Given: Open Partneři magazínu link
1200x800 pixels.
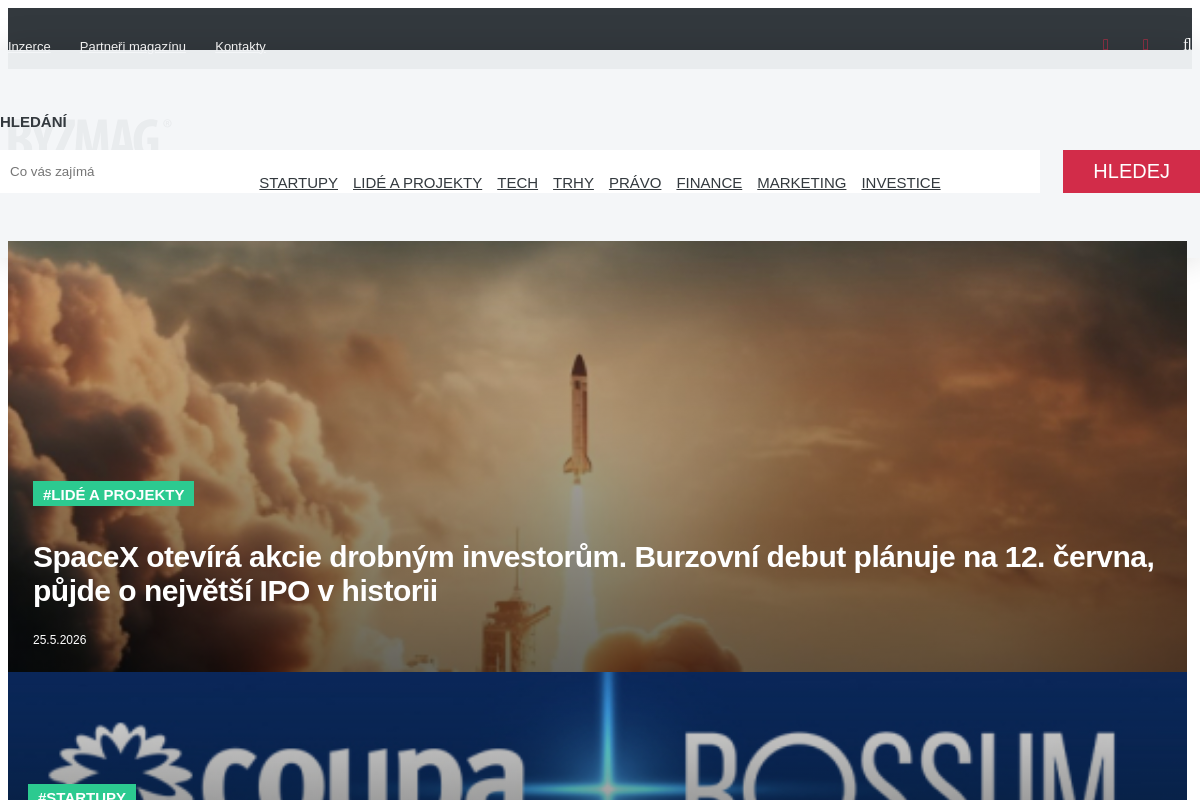Looking at the screenshot, I should [133, 46].
